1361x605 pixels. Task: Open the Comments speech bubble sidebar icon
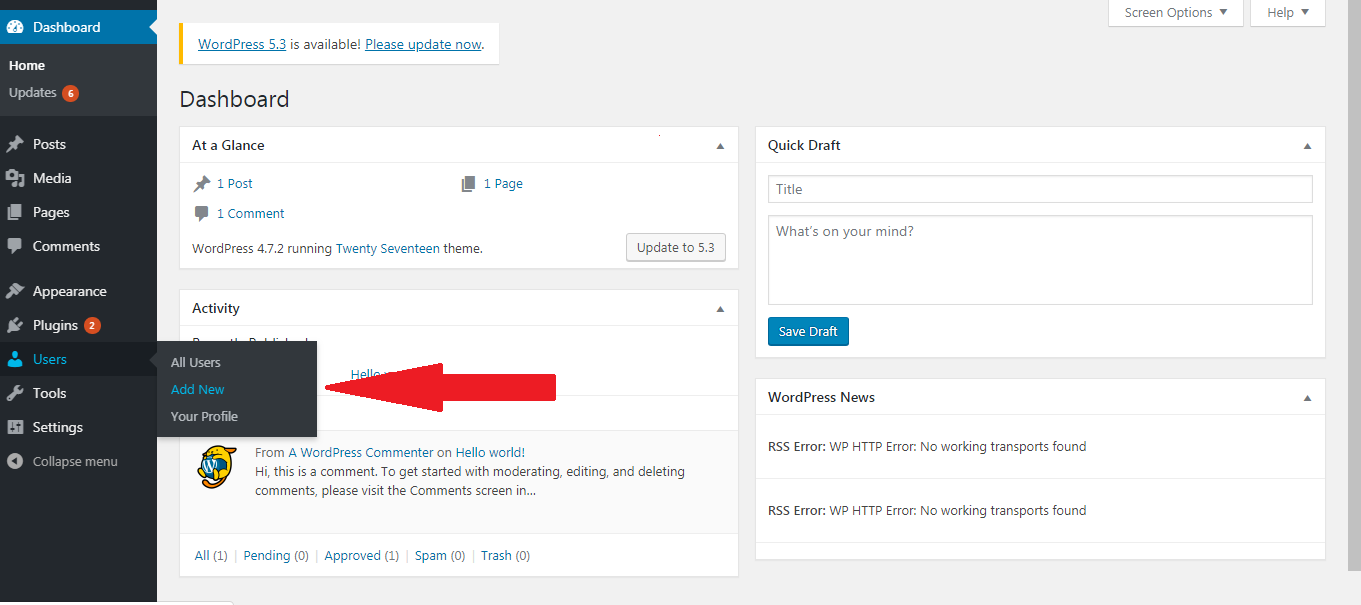point(15,246)
